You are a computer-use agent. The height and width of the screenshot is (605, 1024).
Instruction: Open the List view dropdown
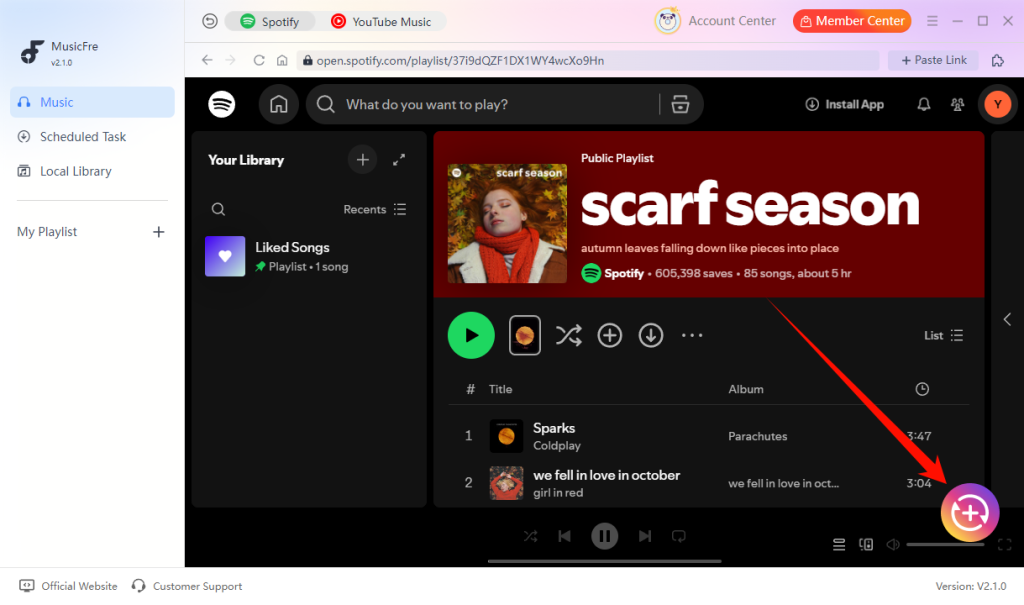pyautogui.click(x=944, y=335)
